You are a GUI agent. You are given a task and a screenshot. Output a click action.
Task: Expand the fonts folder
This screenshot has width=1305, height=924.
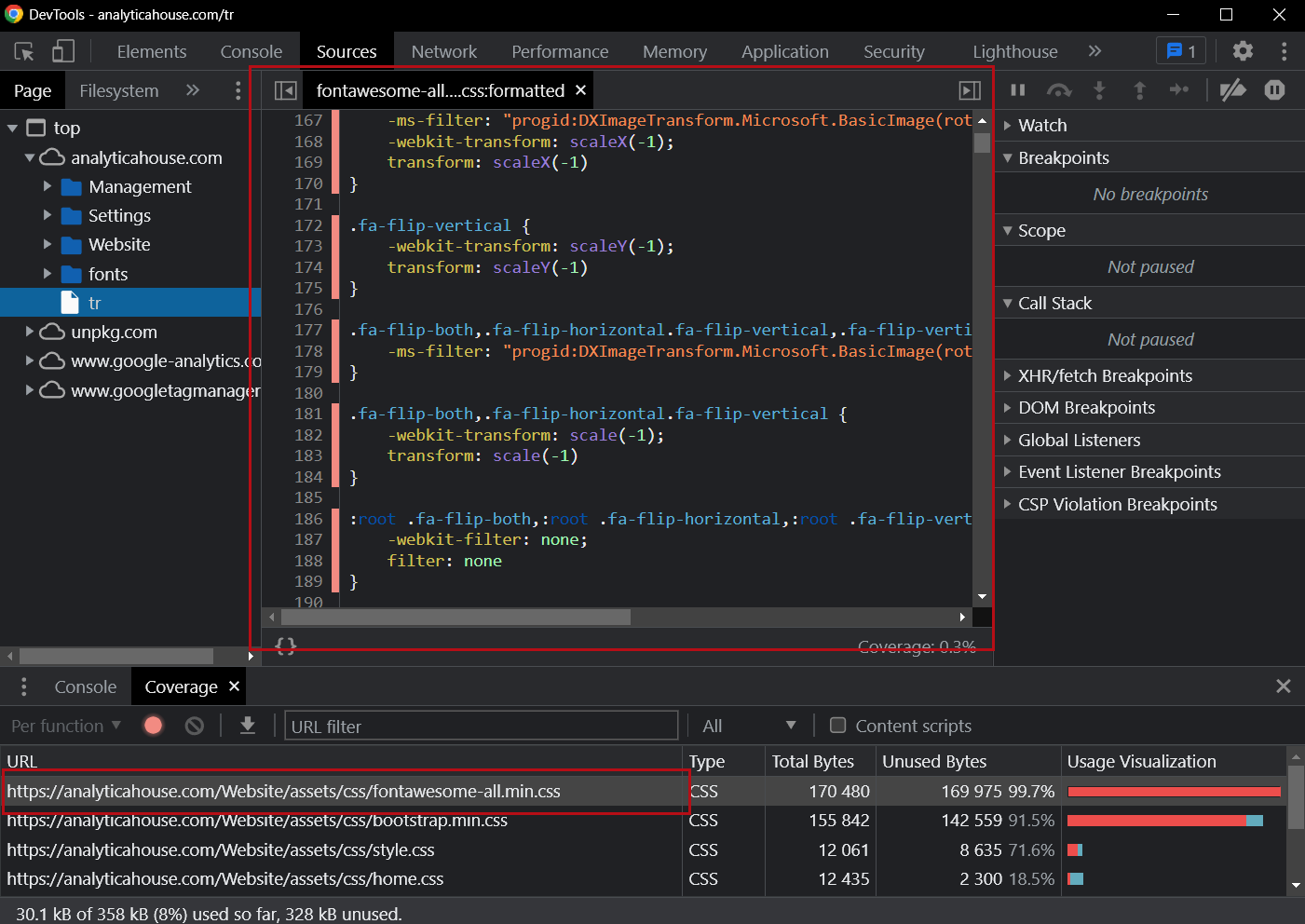48,274
